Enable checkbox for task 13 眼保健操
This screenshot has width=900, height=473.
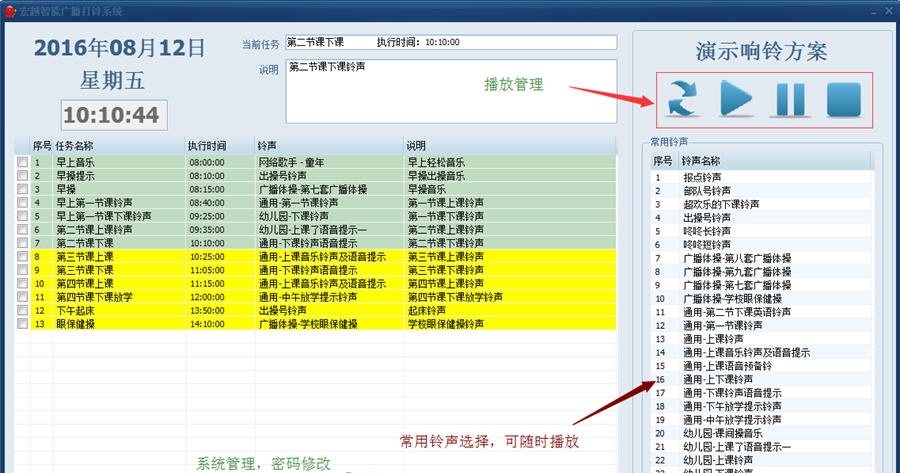coord(22,324)
